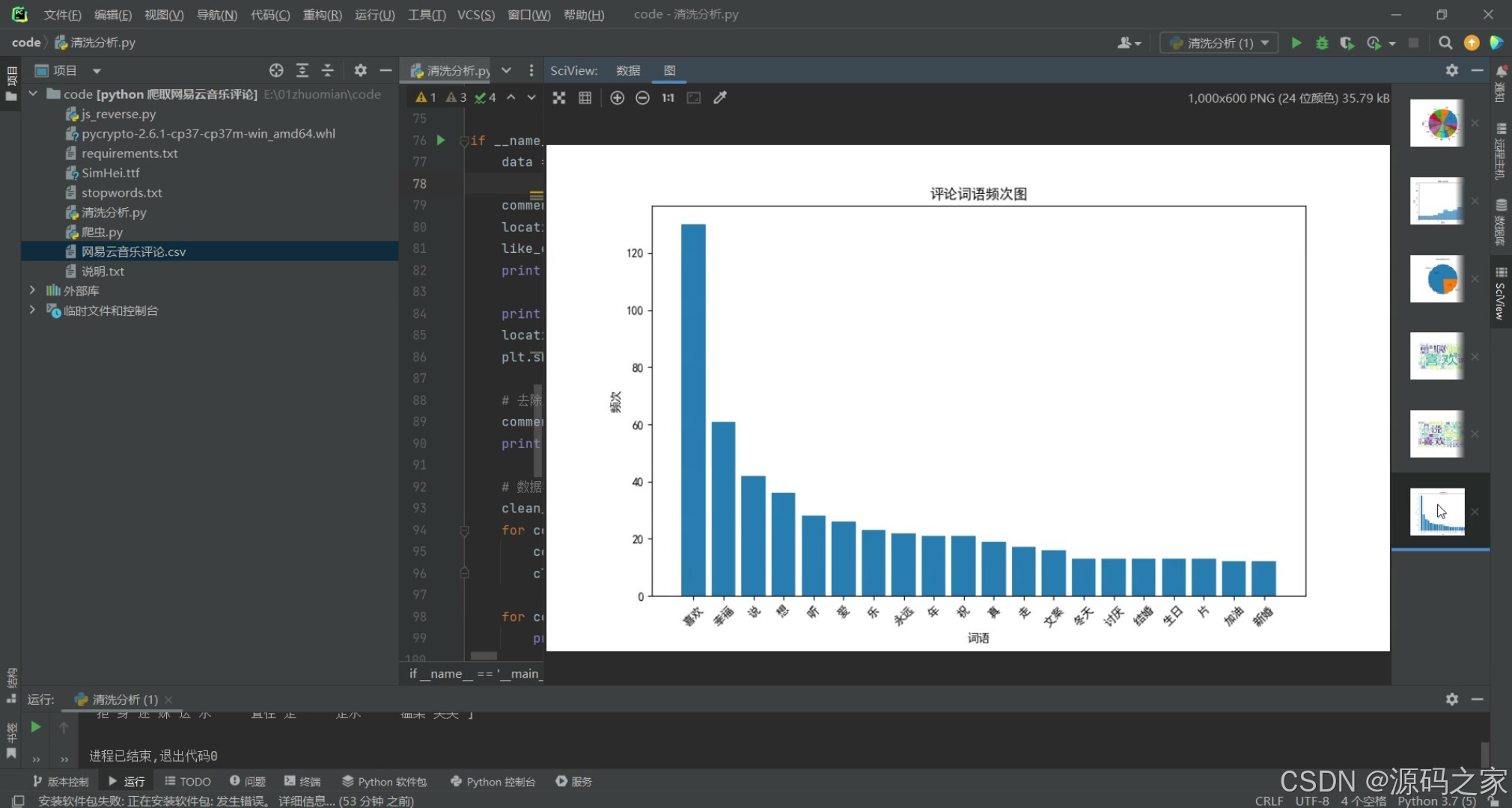Open Search Everywhere magnifier icon
This screenshot has height=808, width=1512.
1445,43
